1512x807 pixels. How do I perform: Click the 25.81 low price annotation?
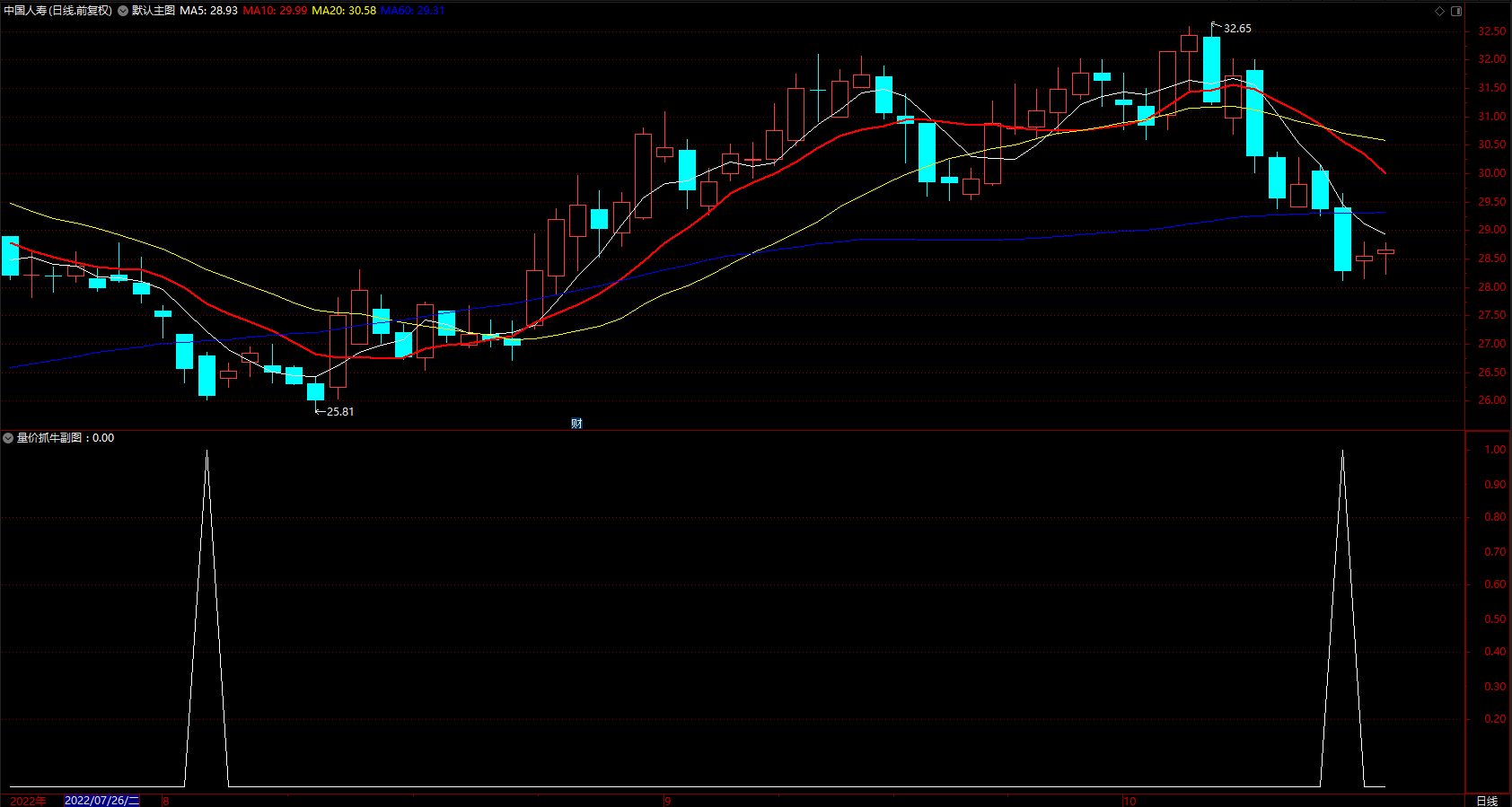click(340, 412)
